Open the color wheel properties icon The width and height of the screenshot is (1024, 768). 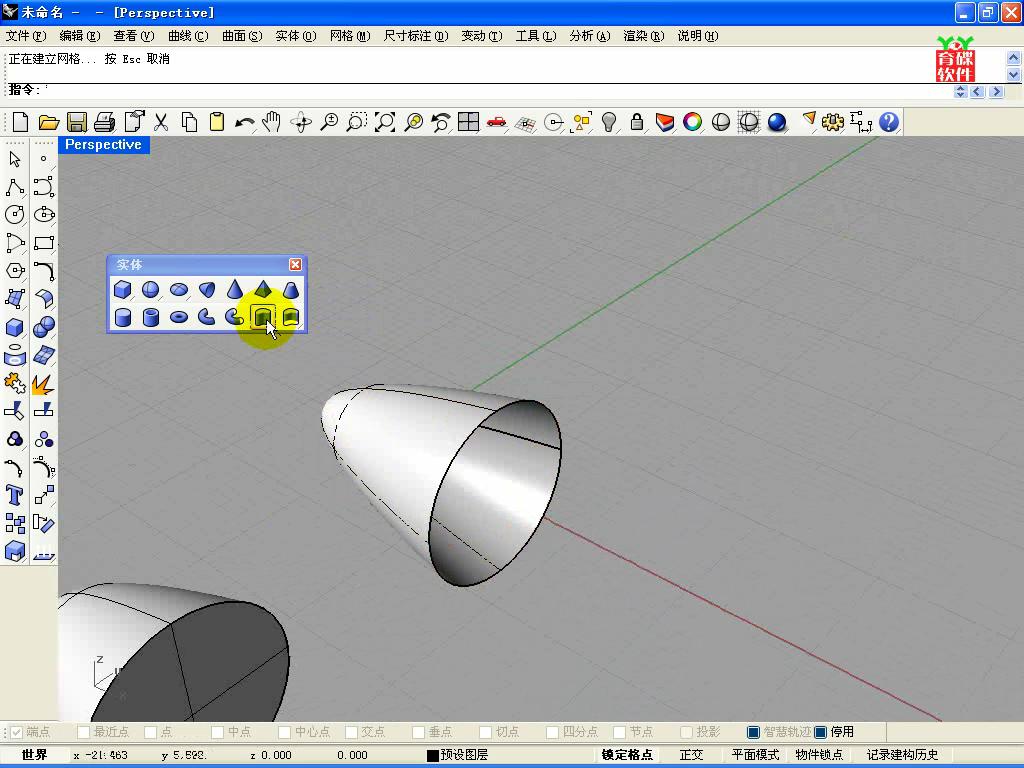pyautogui.click(x=692, y=122)
